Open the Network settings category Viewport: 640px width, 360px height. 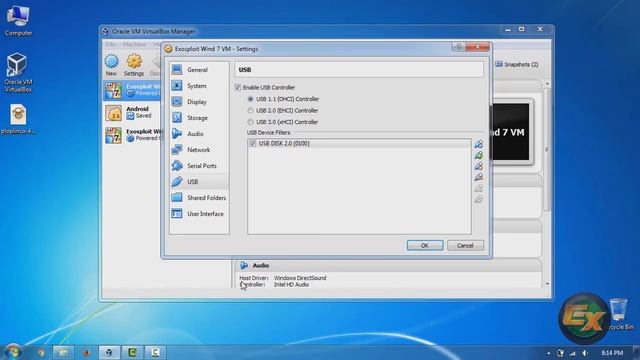(x=199, y=150)
